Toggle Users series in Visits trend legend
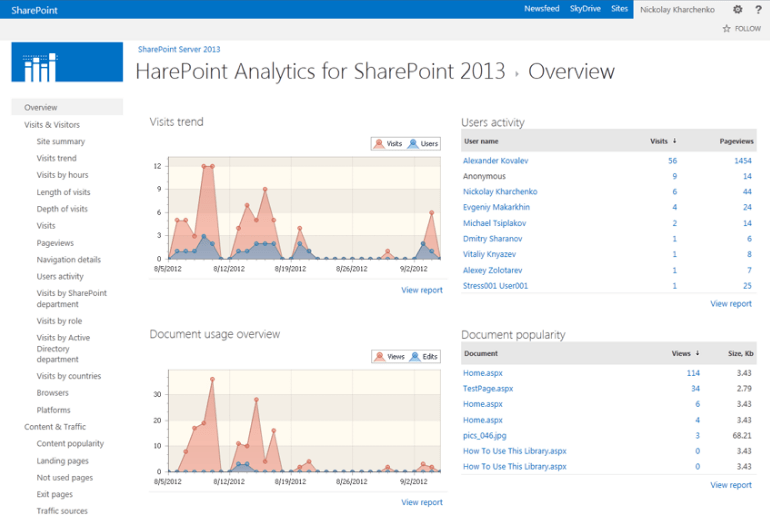This screenshot has width=770, height=522. [423, 143]
